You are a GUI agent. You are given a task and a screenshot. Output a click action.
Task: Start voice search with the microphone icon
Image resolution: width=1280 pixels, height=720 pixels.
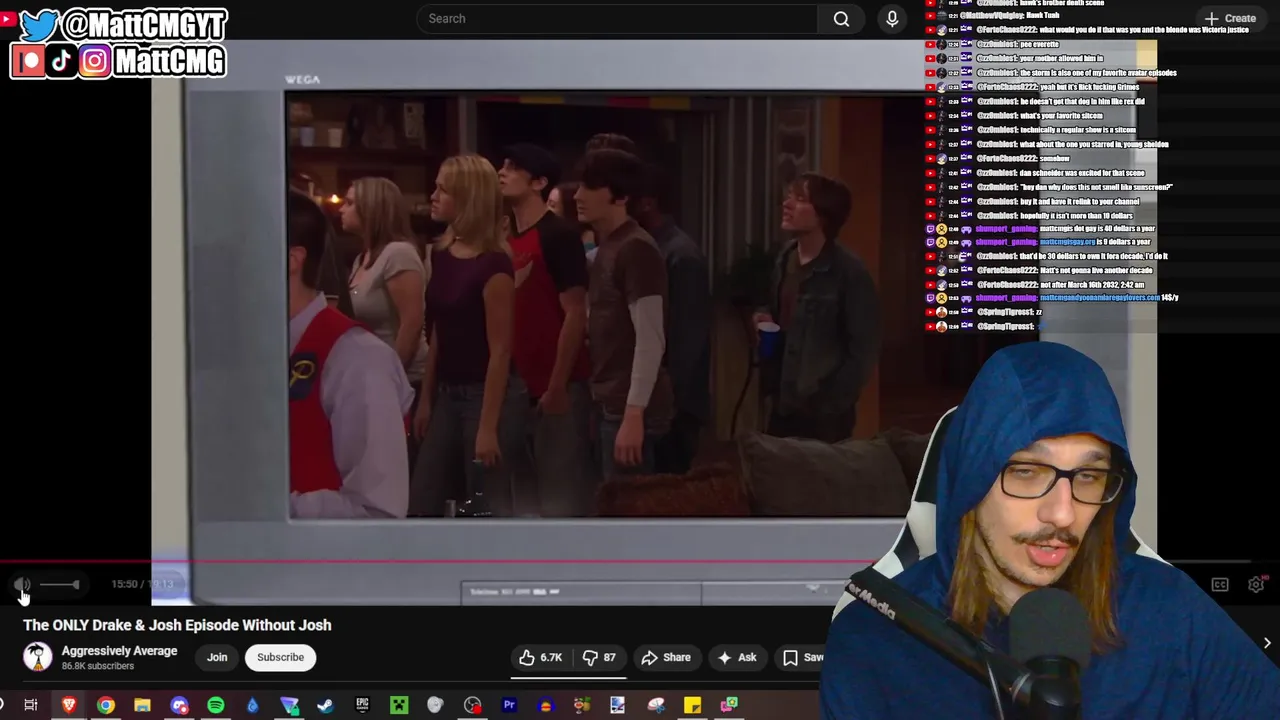point(892,19)
